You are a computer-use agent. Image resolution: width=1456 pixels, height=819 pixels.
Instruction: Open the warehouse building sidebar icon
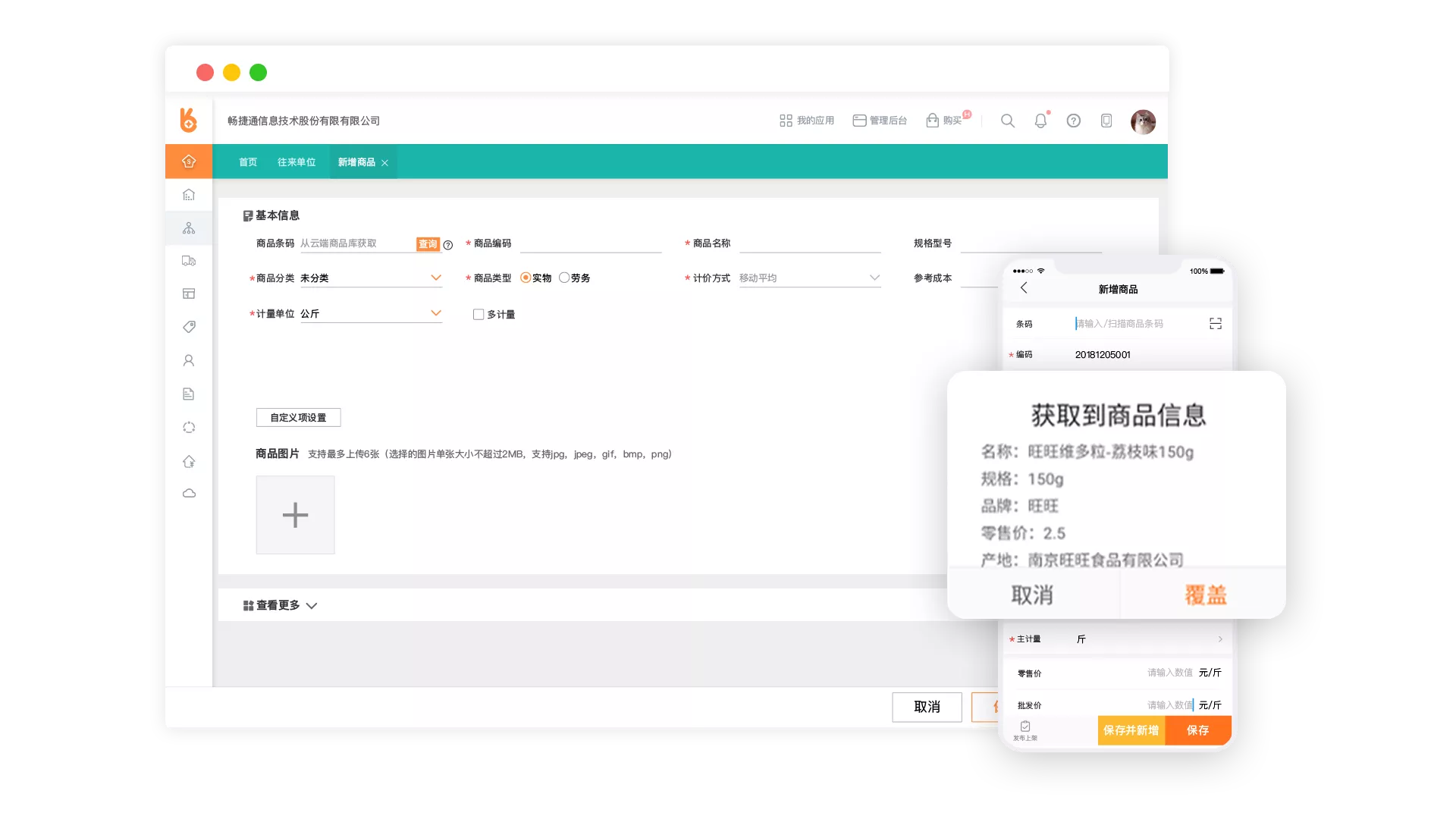189,195
